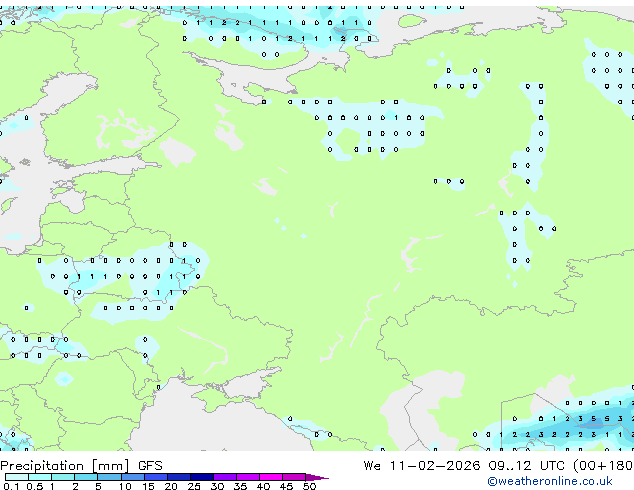Viewport: 634px width, 490px height.
Task: Click the 0.5–1 mm legend swatch
Action: coord(40,477)
